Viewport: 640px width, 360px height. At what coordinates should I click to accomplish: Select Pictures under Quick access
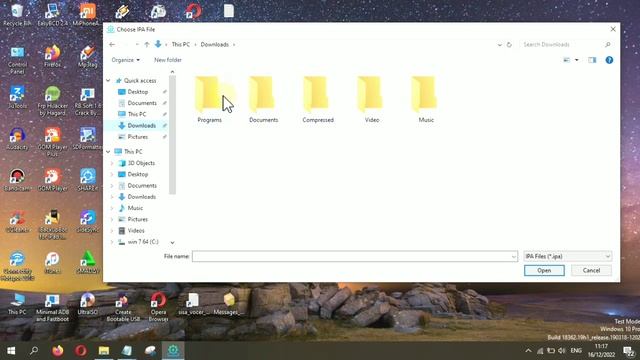(x=138, y=137)
